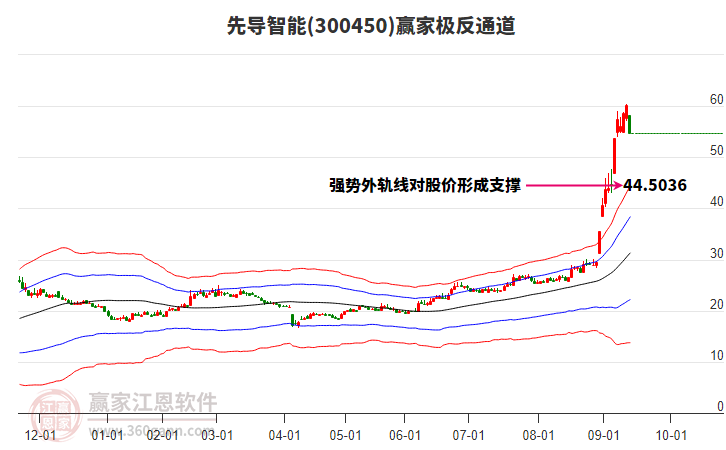Click the y-axis label 50
Screen dimensions: 726x450
pos(716,150)
